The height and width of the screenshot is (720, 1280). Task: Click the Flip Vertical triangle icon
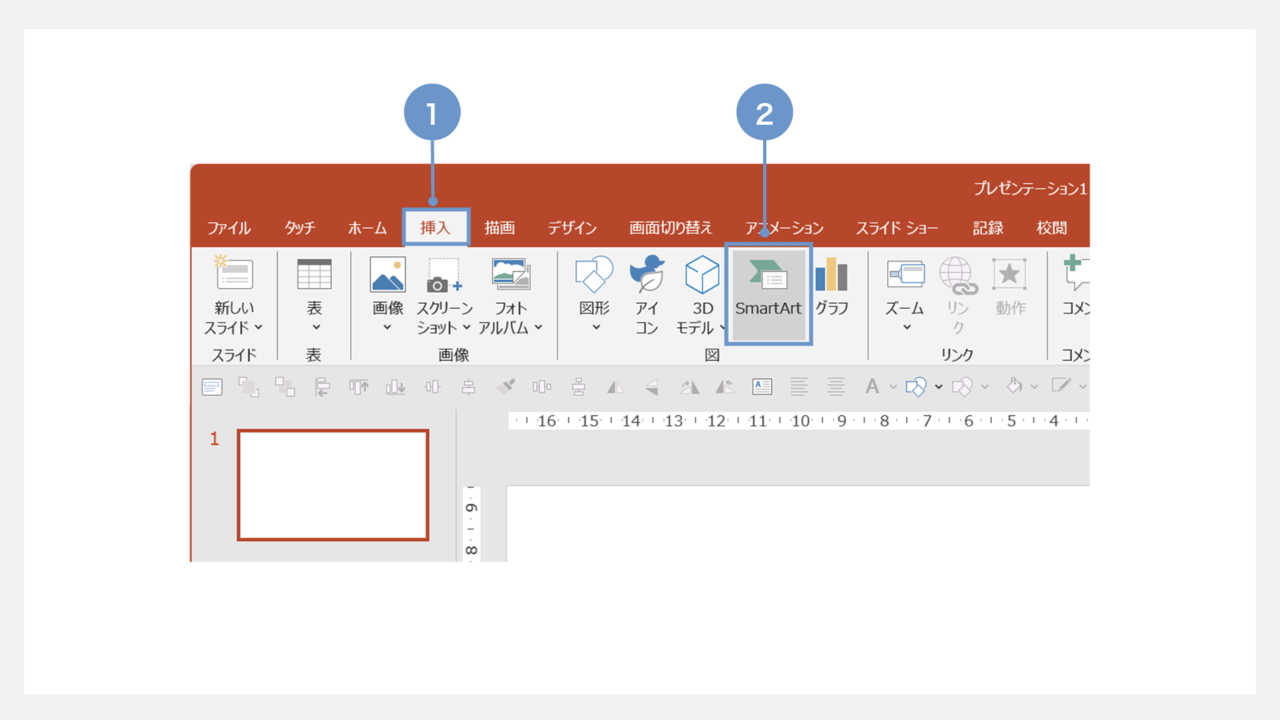(652, 386)
